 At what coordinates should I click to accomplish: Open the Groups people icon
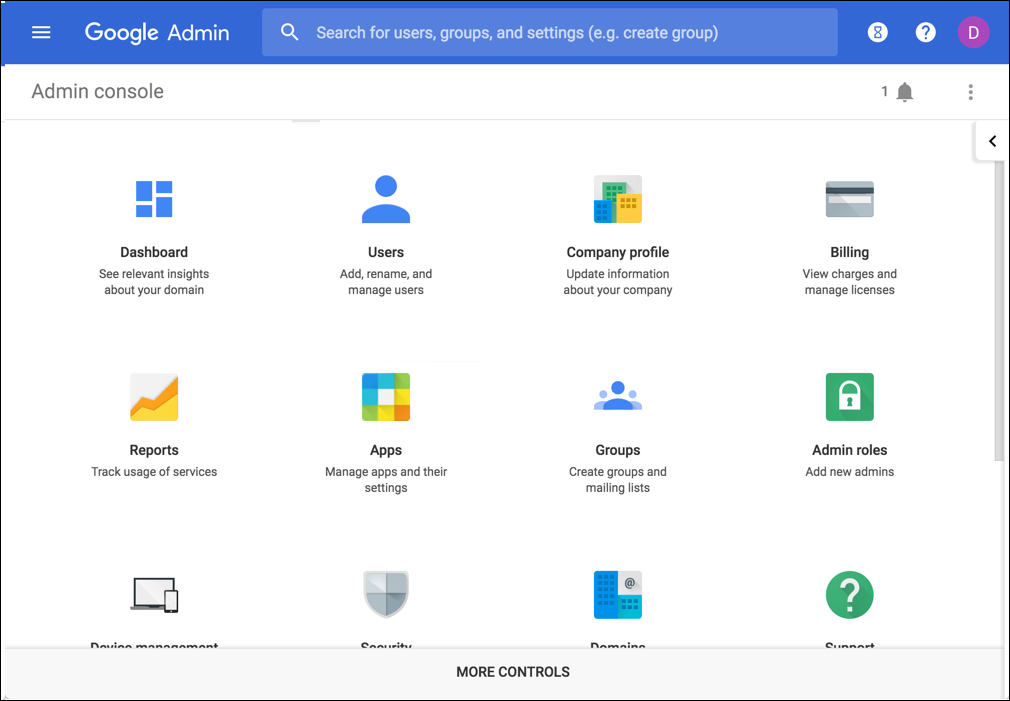click(x=618, y=397)
